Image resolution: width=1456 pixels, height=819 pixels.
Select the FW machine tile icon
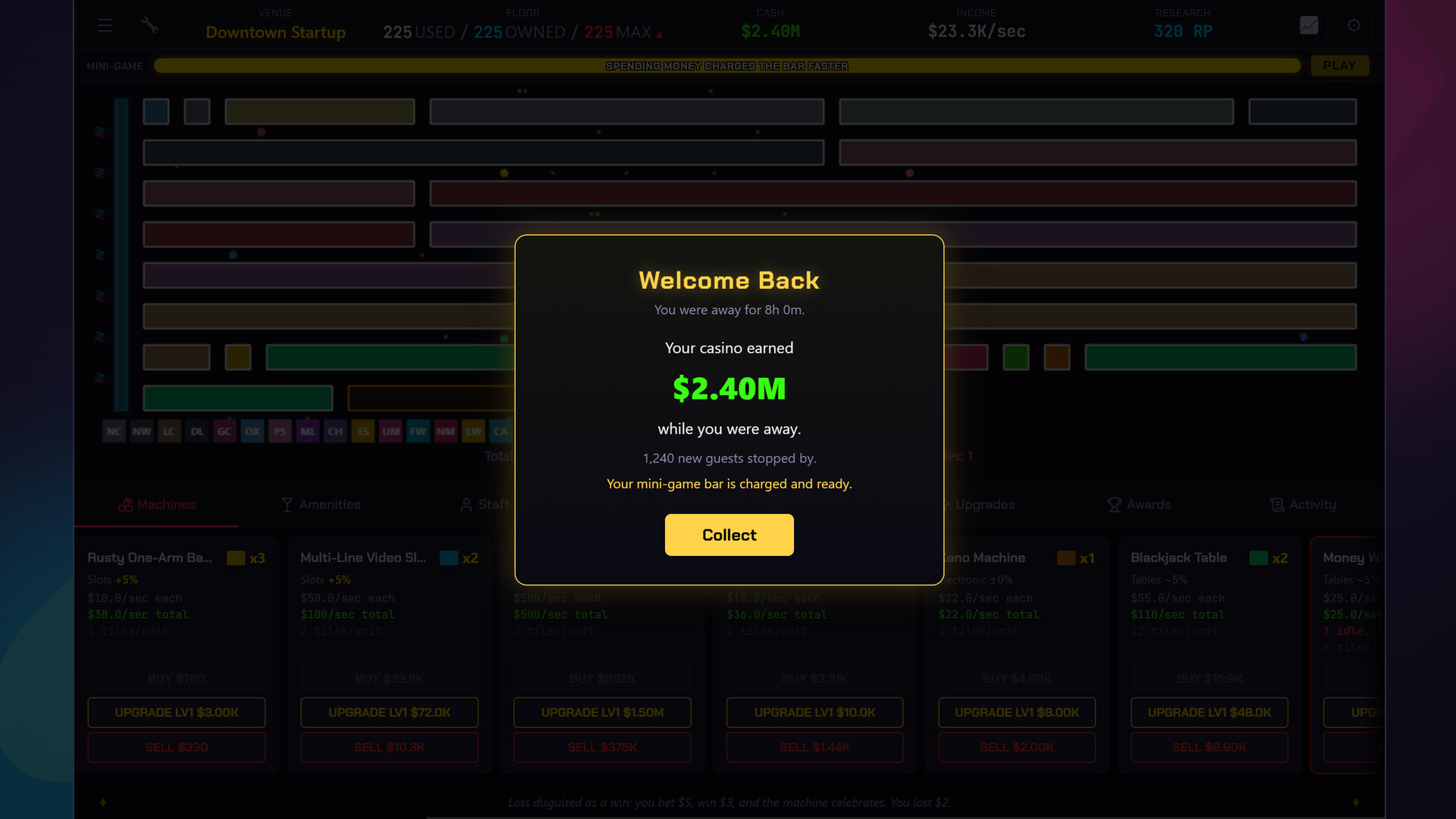click(418, 431)
